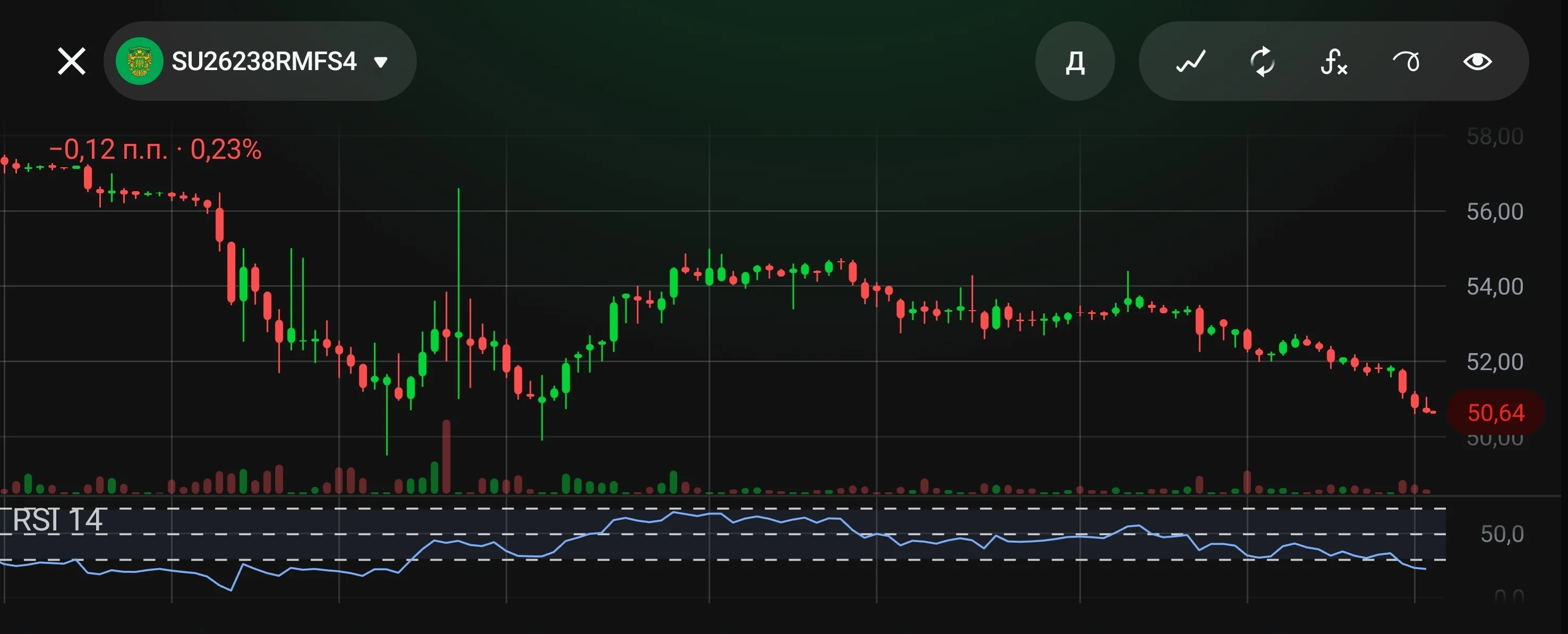Tap the RSI 14 indicator label
The width and height of the screenshot is (1568, 634).
[x=58, y=520]
